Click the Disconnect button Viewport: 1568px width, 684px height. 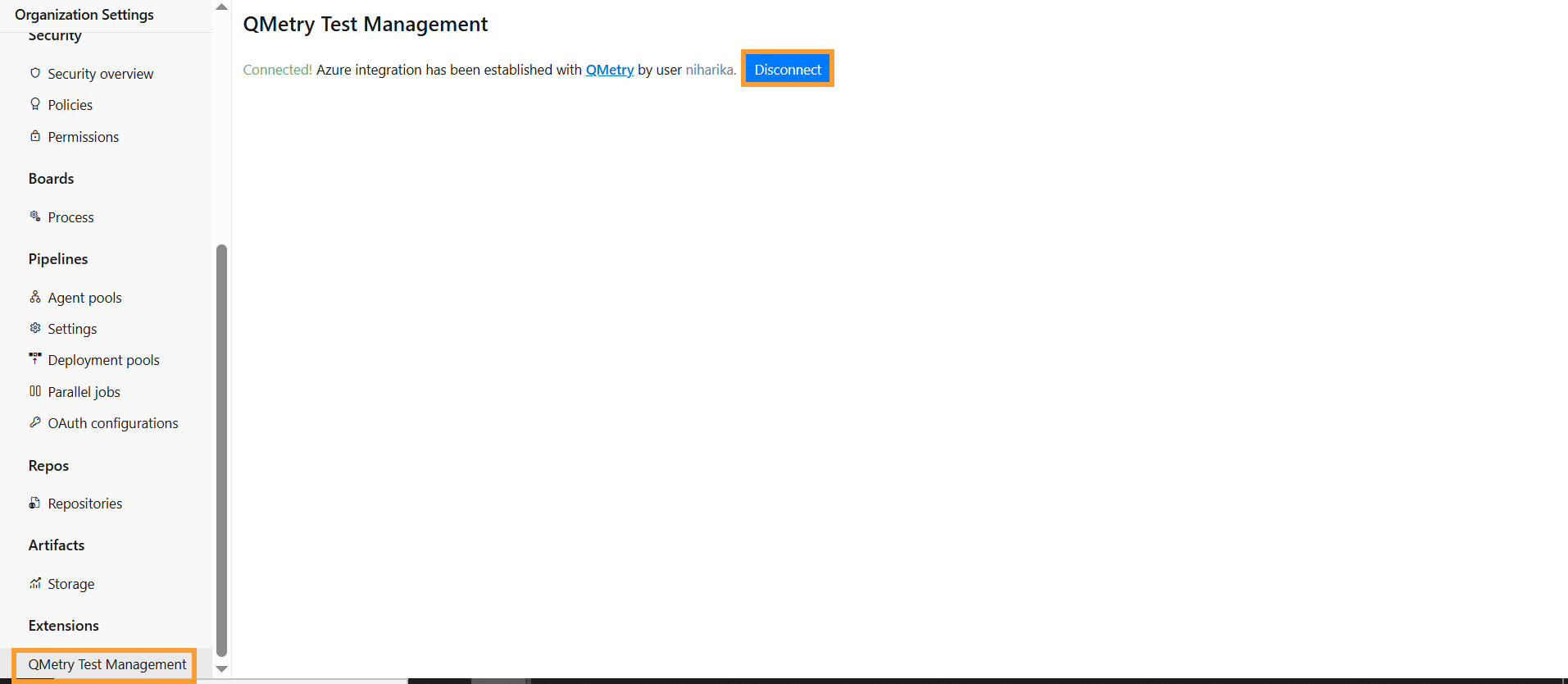(x=788, y=70)
